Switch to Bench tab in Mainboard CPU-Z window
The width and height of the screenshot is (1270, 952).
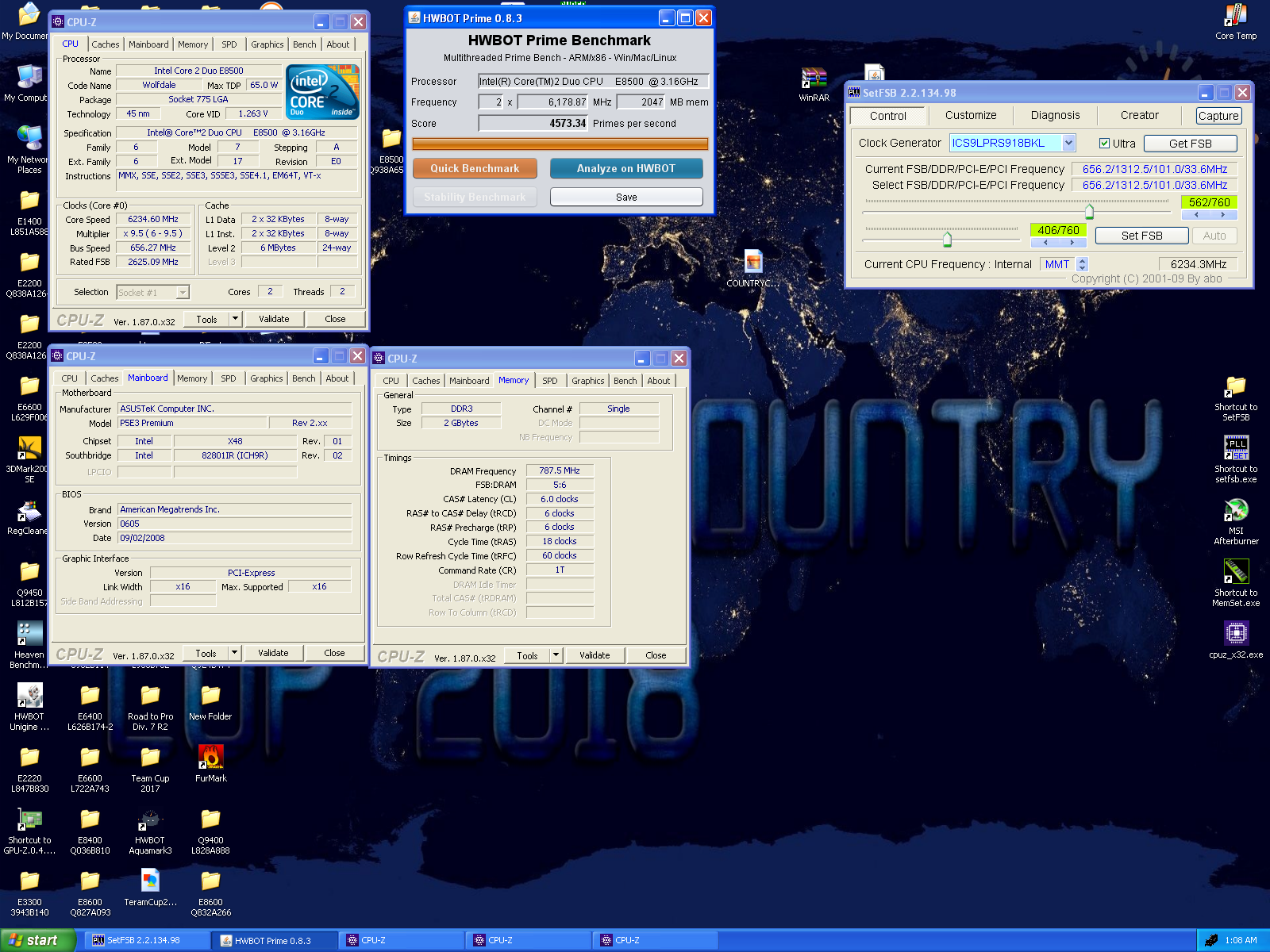pos(304,378)
